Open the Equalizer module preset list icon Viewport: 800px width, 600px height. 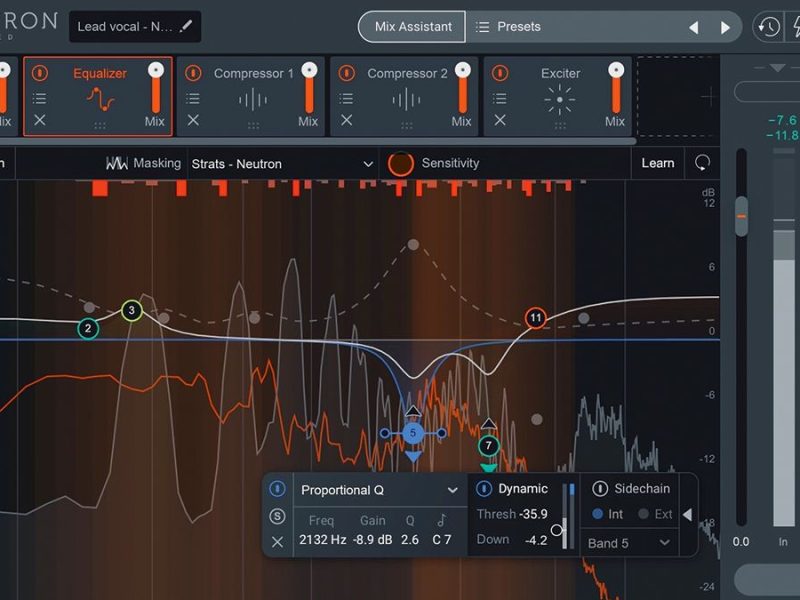click(39, 98)
